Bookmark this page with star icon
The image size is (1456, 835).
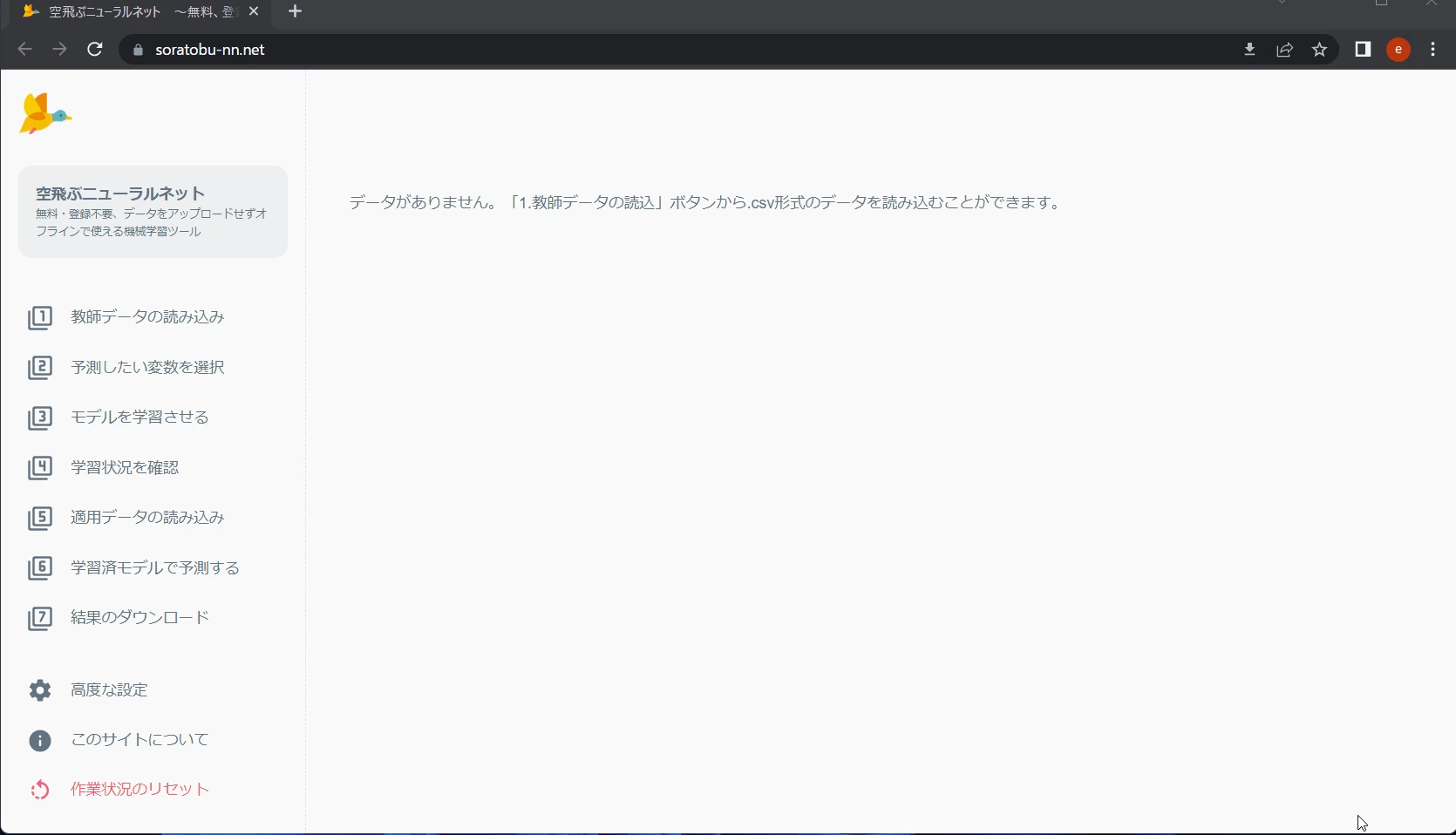point(1319,50)
